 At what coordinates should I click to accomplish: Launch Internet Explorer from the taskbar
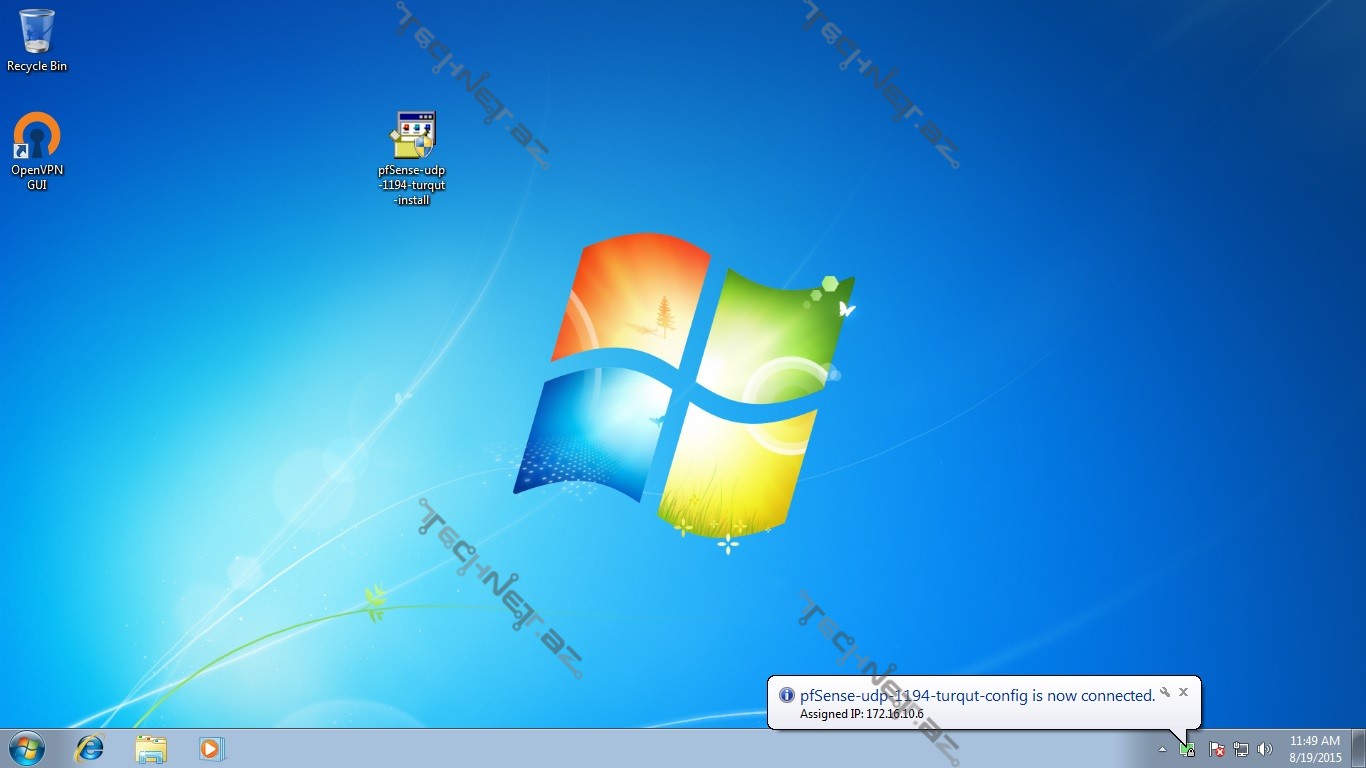tap(90, 748)
